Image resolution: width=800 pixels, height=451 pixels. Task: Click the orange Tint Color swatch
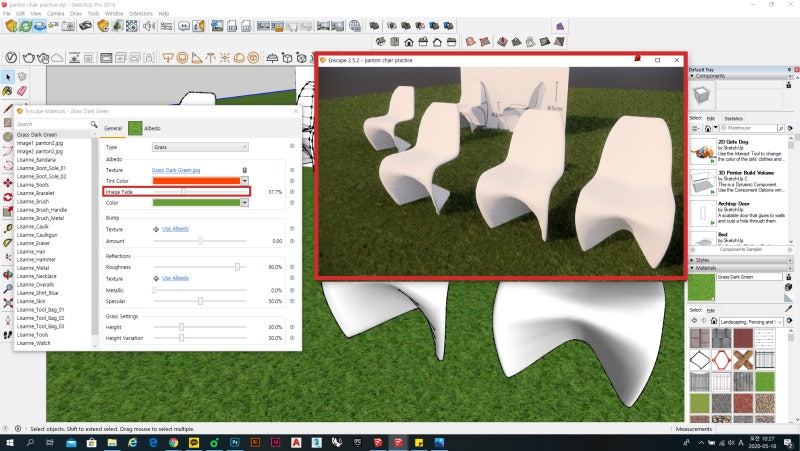click(x=196, y=181)
